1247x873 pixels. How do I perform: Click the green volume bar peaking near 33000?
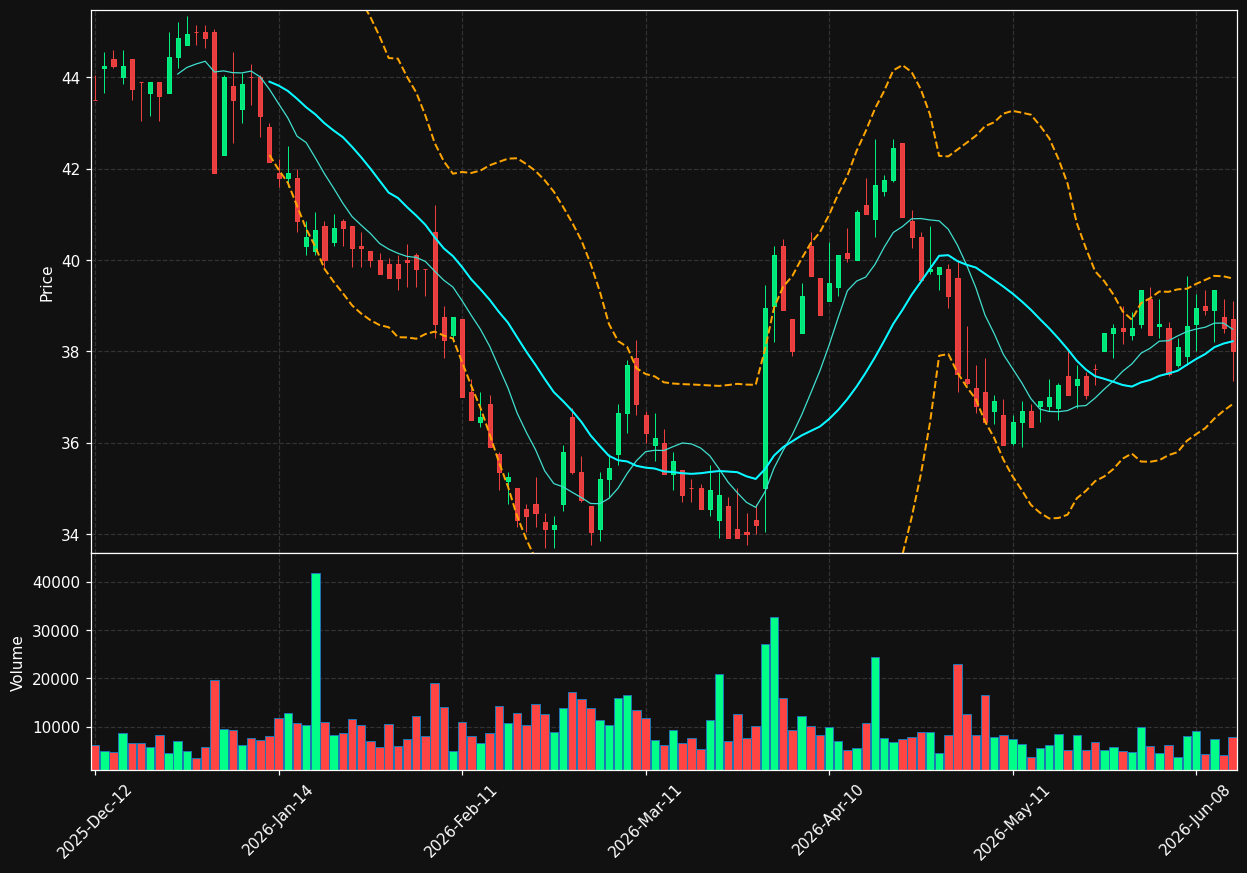click(774, 693)
